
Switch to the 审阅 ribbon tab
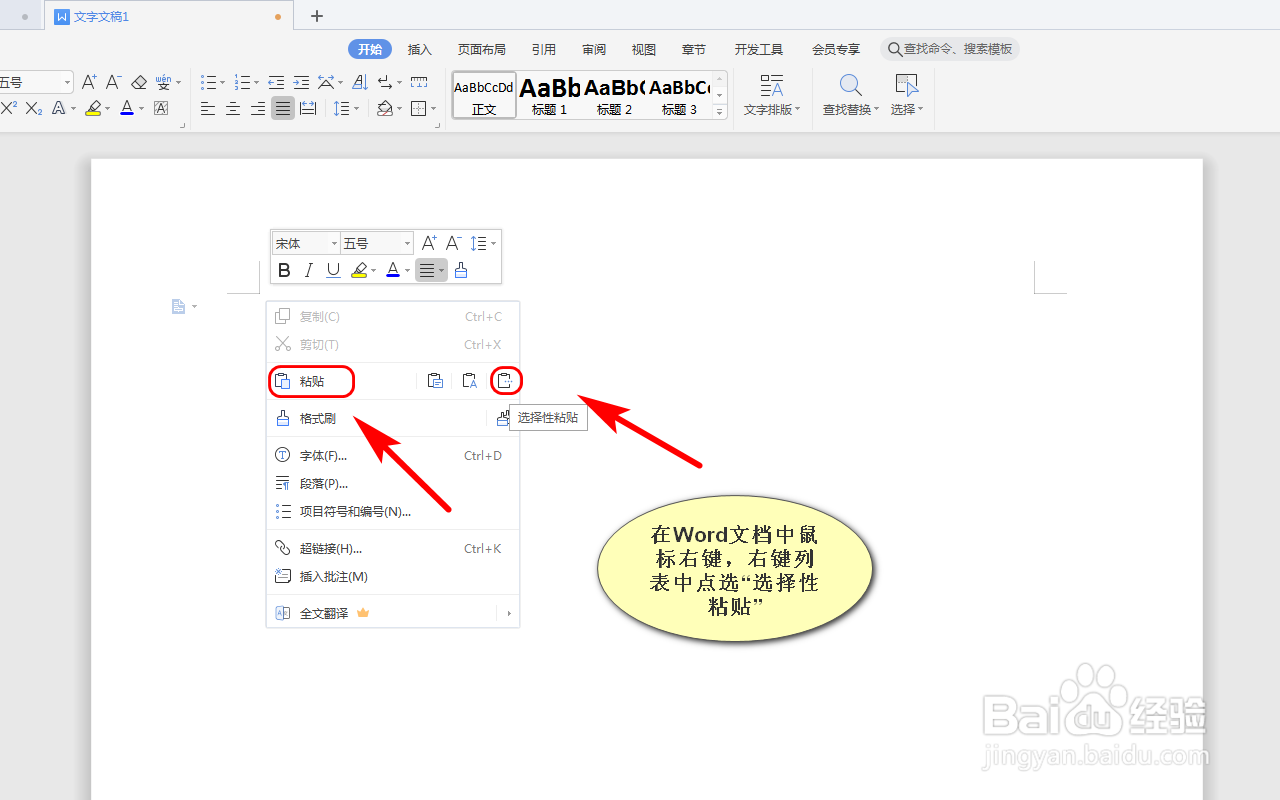pos(594,49)
